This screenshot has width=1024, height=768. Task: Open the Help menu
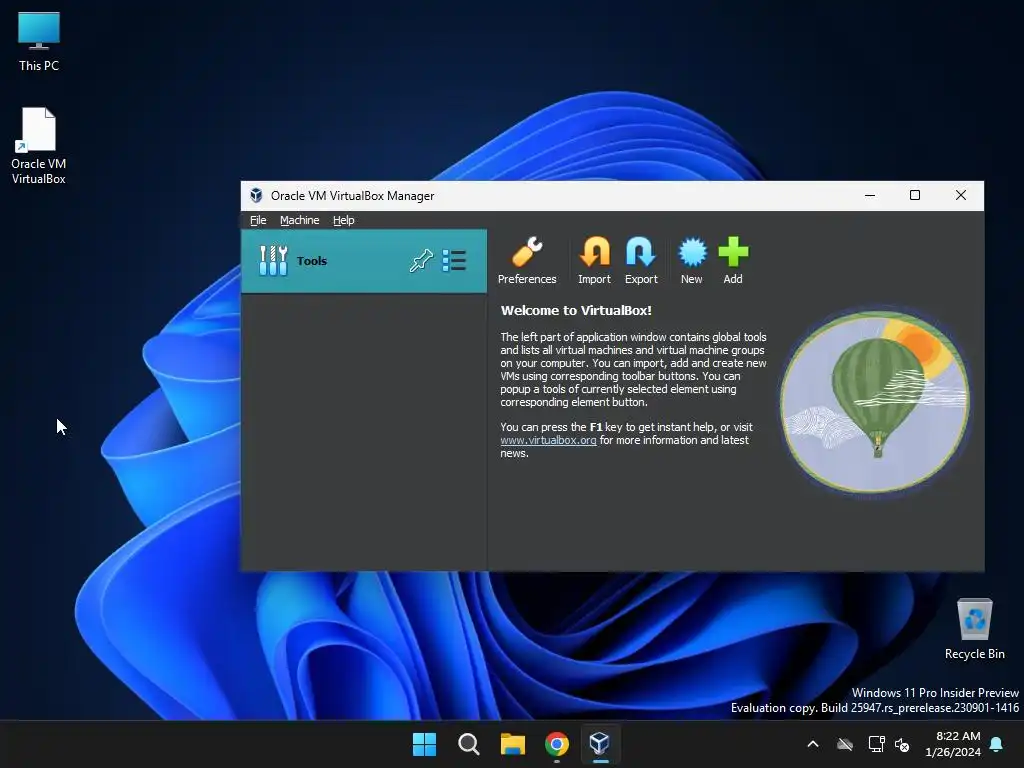click(344, 220)
